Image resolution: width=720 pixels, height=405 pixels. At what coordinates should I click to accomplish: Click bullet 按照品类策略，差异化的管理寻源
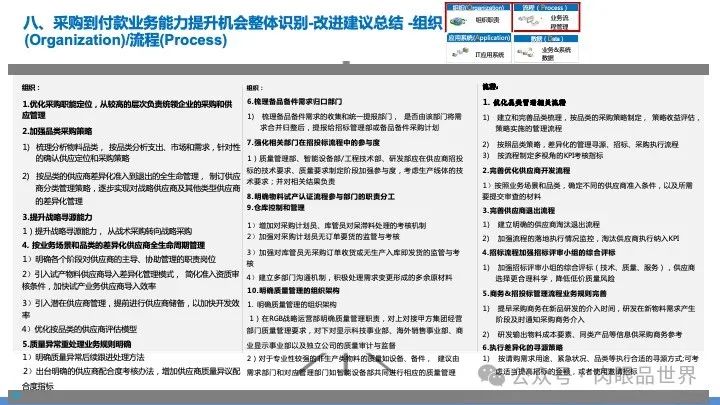pos(580,144)
